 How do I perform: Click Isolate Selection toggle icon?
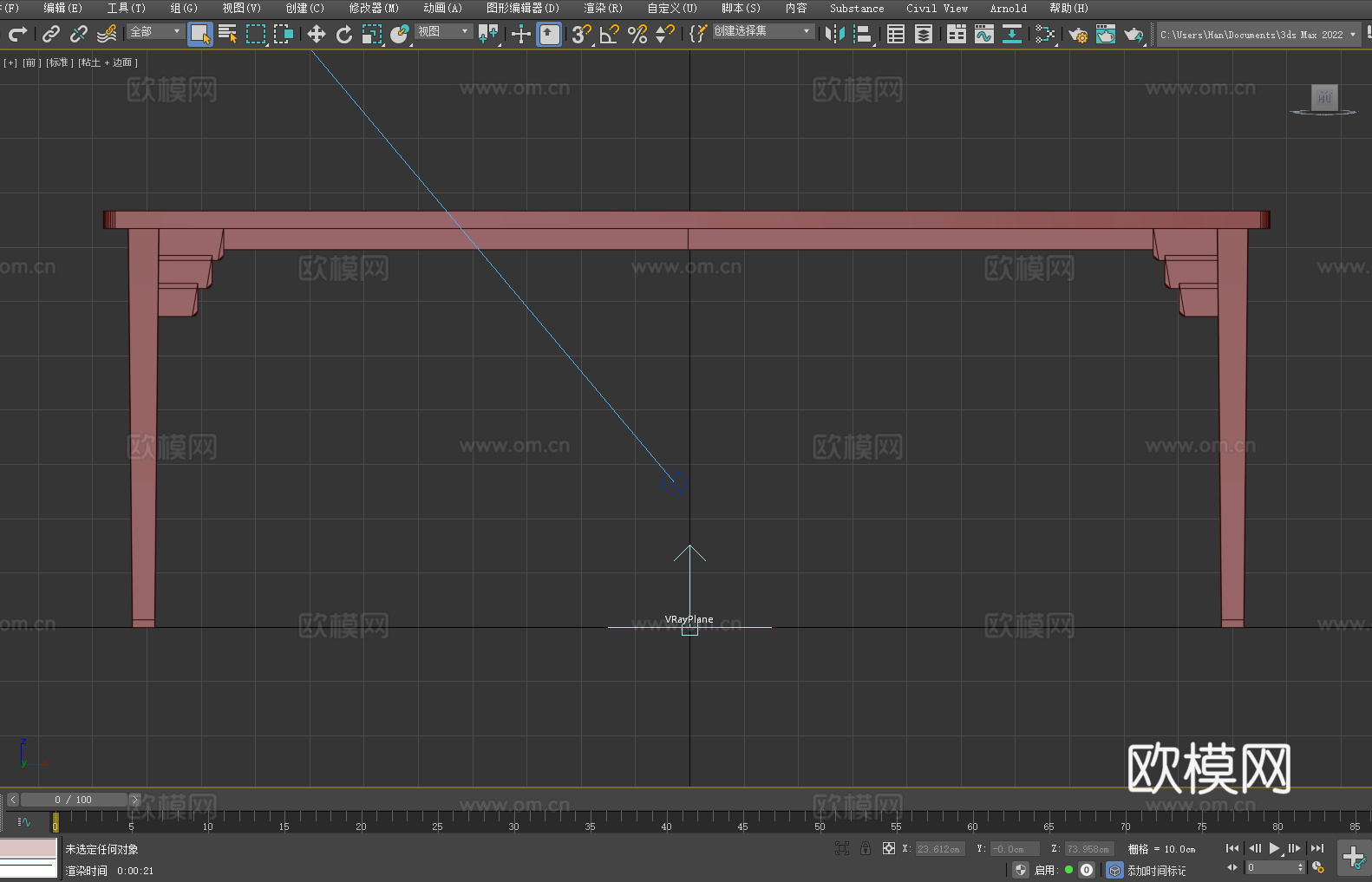(x=842, y=848)
